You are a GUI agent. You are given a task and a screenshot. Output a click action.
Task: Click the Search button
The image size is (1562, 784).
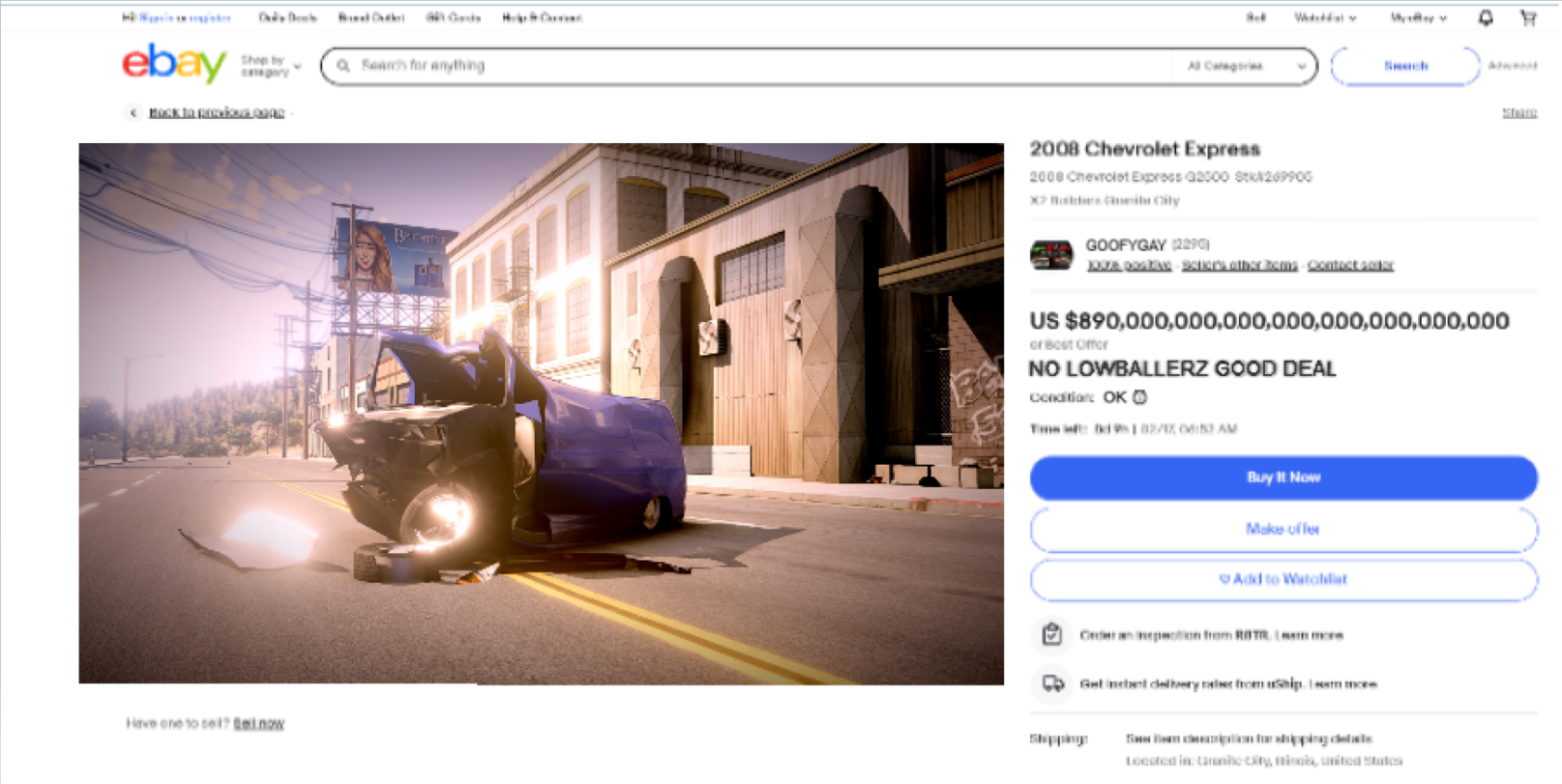(x=1405, y=66)
